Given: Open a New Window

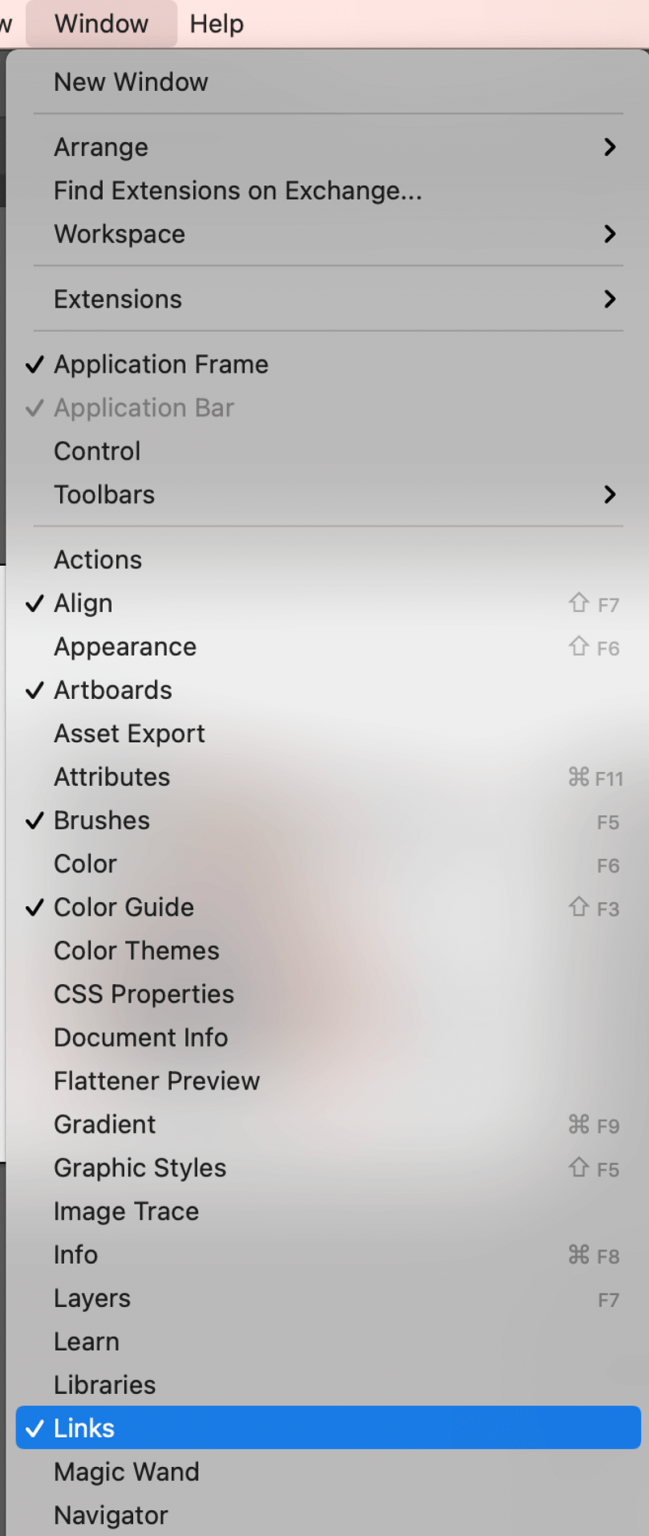Looking at the screenshot, I should click(131, 82).
